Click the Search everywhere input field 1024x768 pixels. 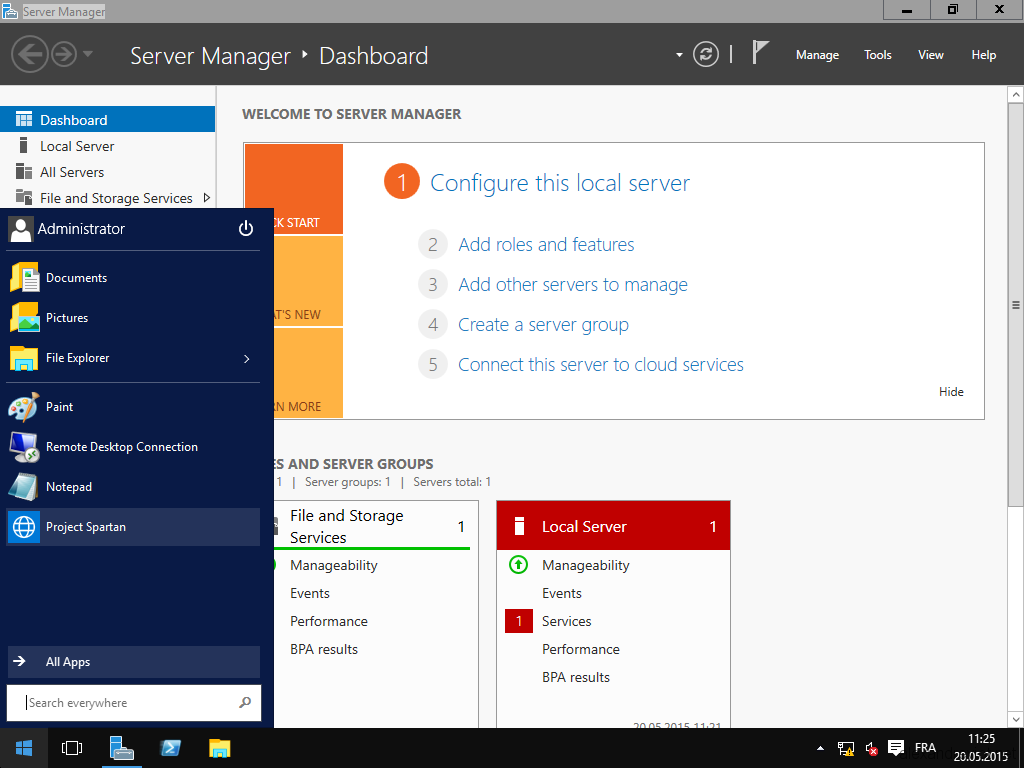point(133,703)
